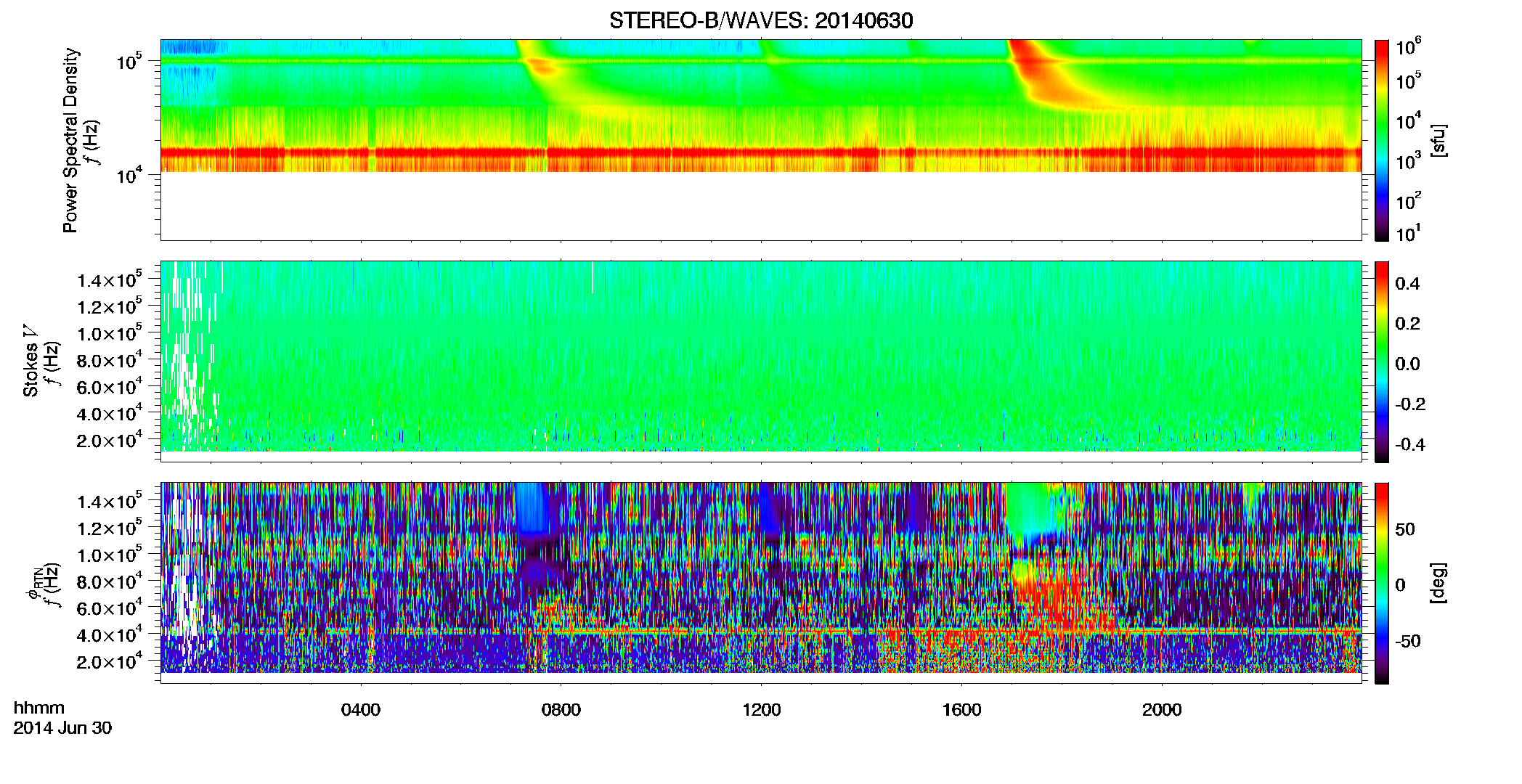Click the 50 label on degree colorbar
The width and height of the screenshot is (1522, 784).
point(1405,529)
